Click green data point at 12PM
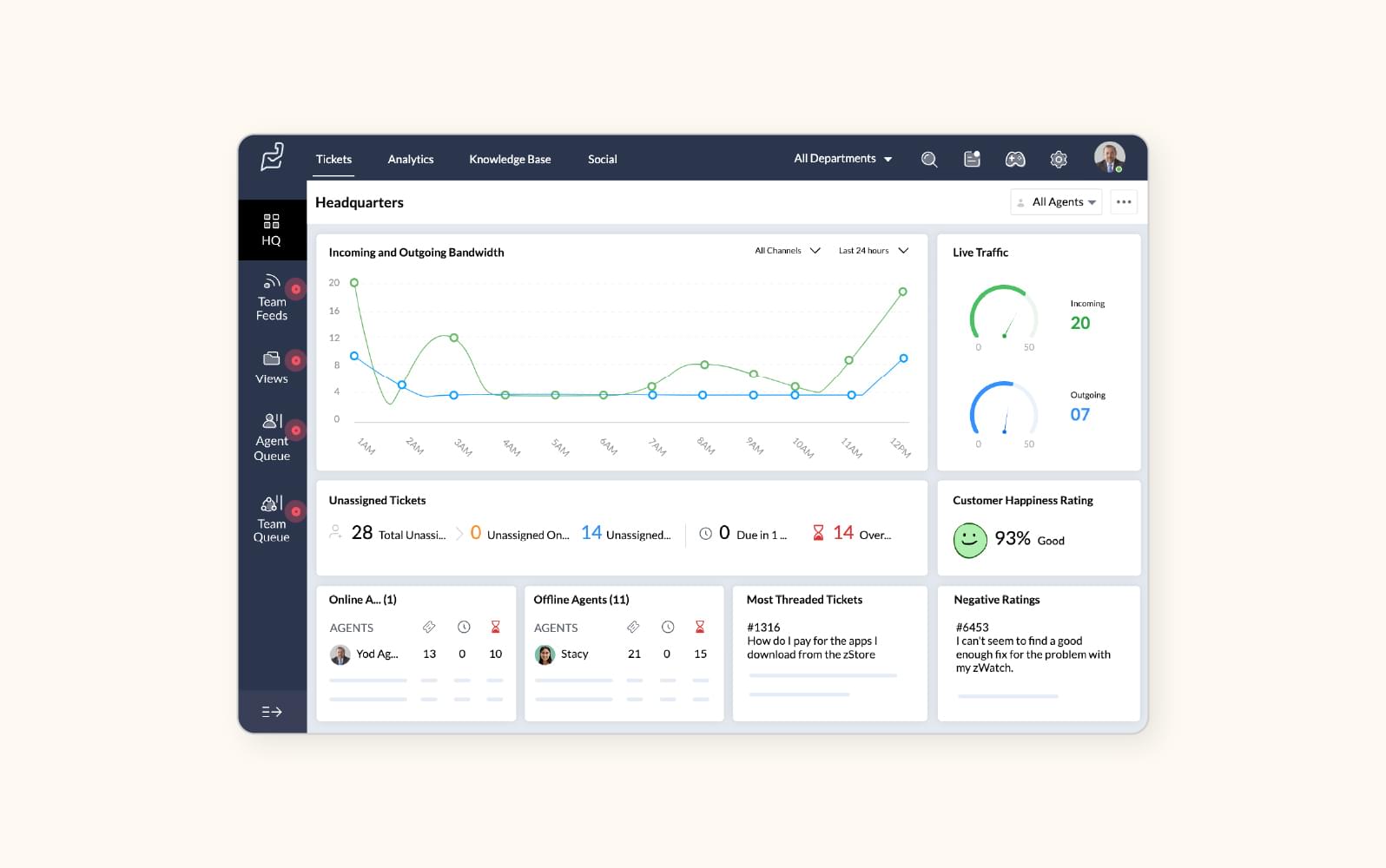This screenshot has height=868, width=1386. 903,292
